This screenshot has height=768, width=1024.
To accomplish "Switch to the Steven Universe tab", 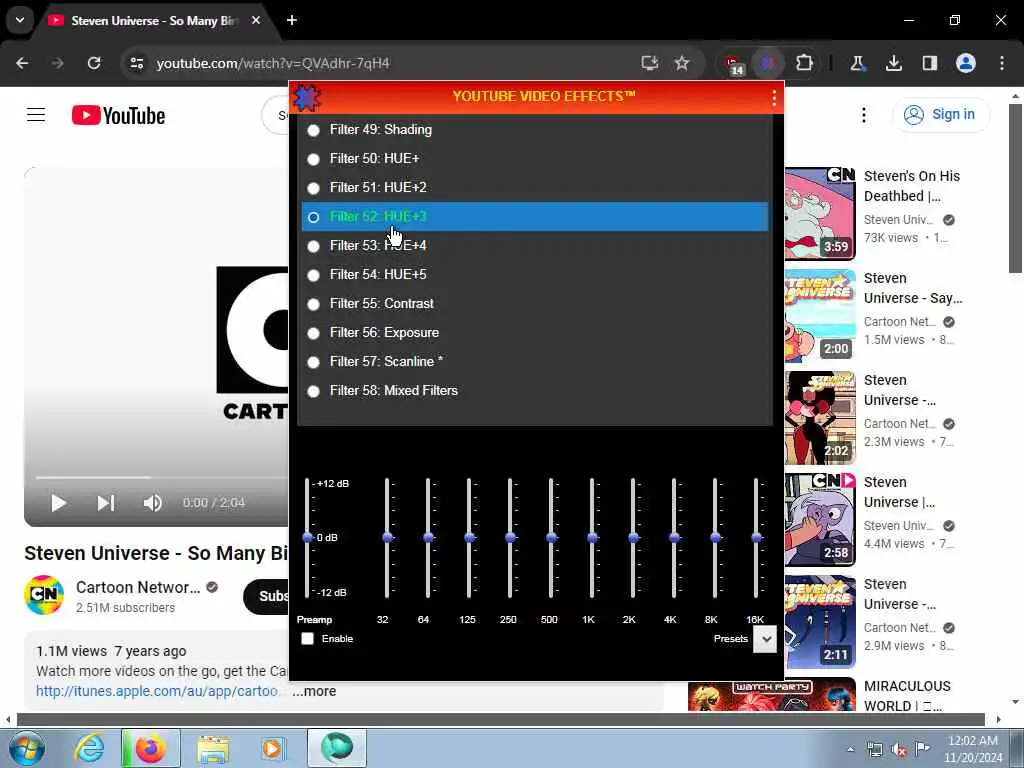I will [x=155, y=21].
